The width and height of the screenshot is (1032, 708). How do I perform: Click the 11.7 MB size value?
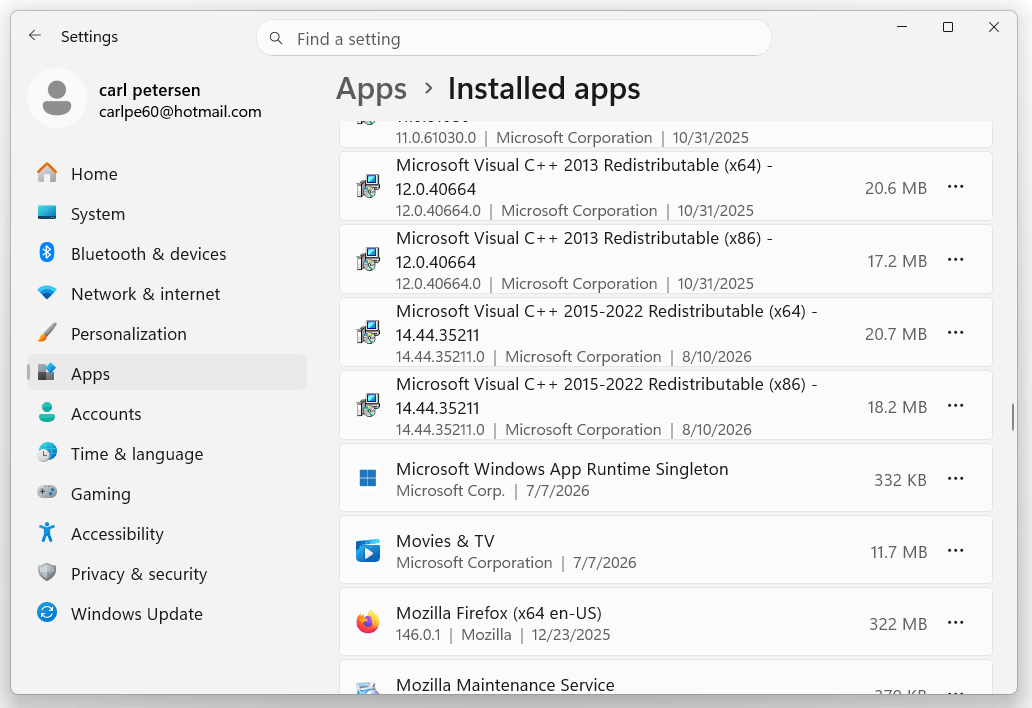[898, 552]
